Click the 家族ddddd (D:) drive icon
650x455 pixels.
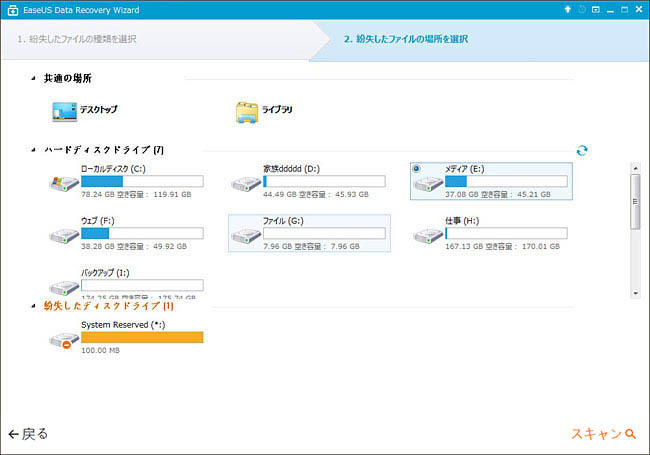[x=246, y=184]
